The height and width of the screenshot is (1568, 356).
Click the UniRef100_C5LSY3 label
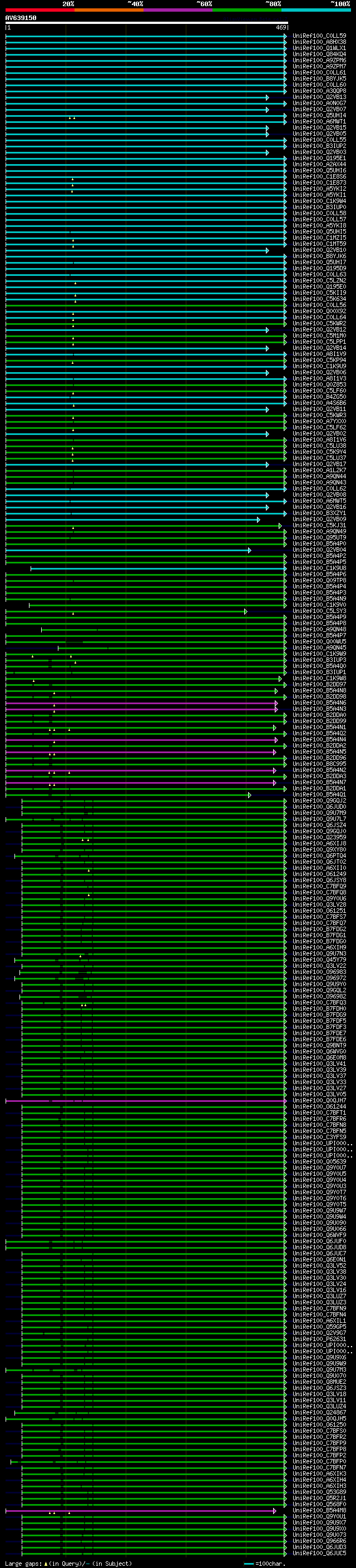319,611
